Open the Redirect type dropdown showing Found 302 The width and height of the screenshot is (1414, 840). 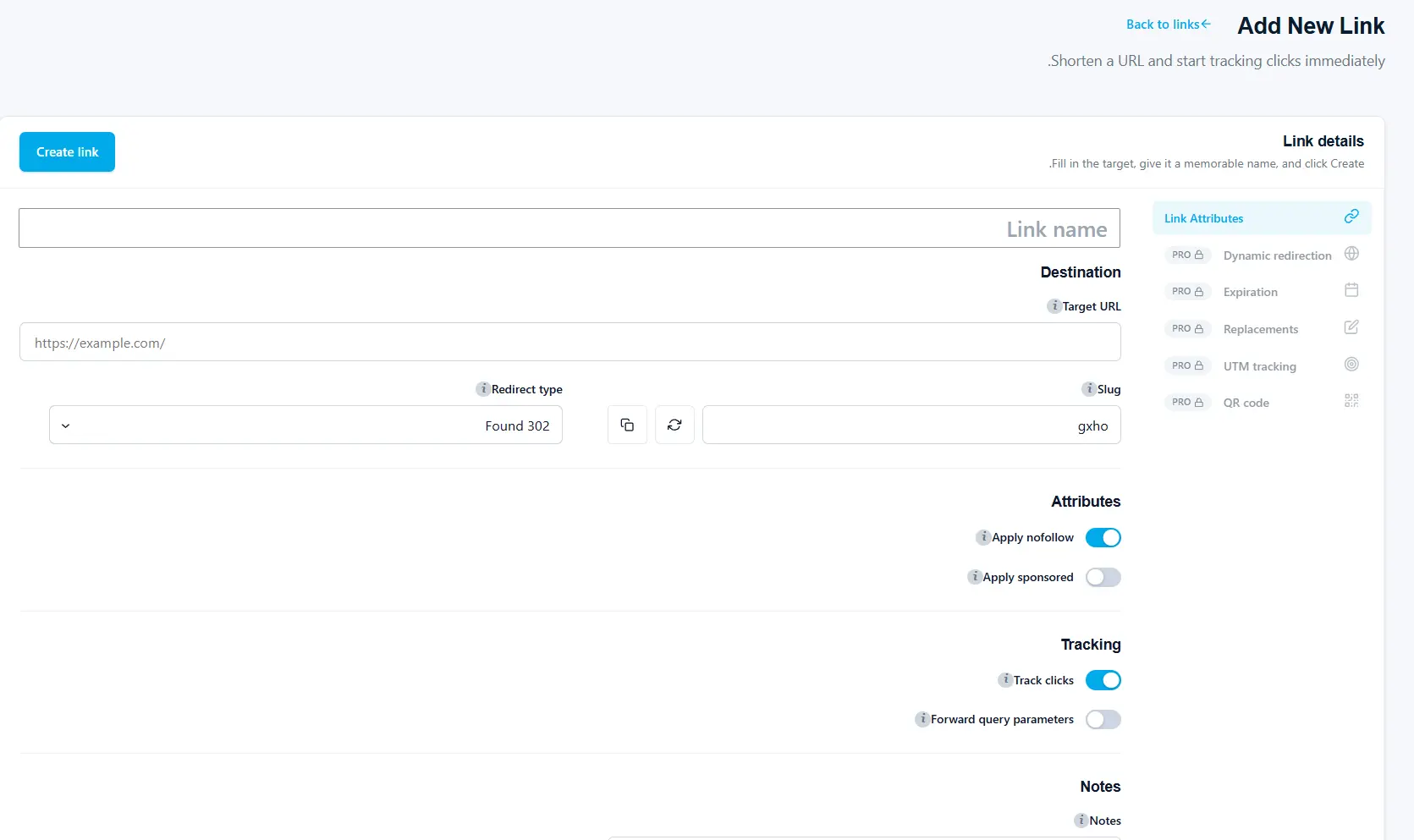point(305,425)
